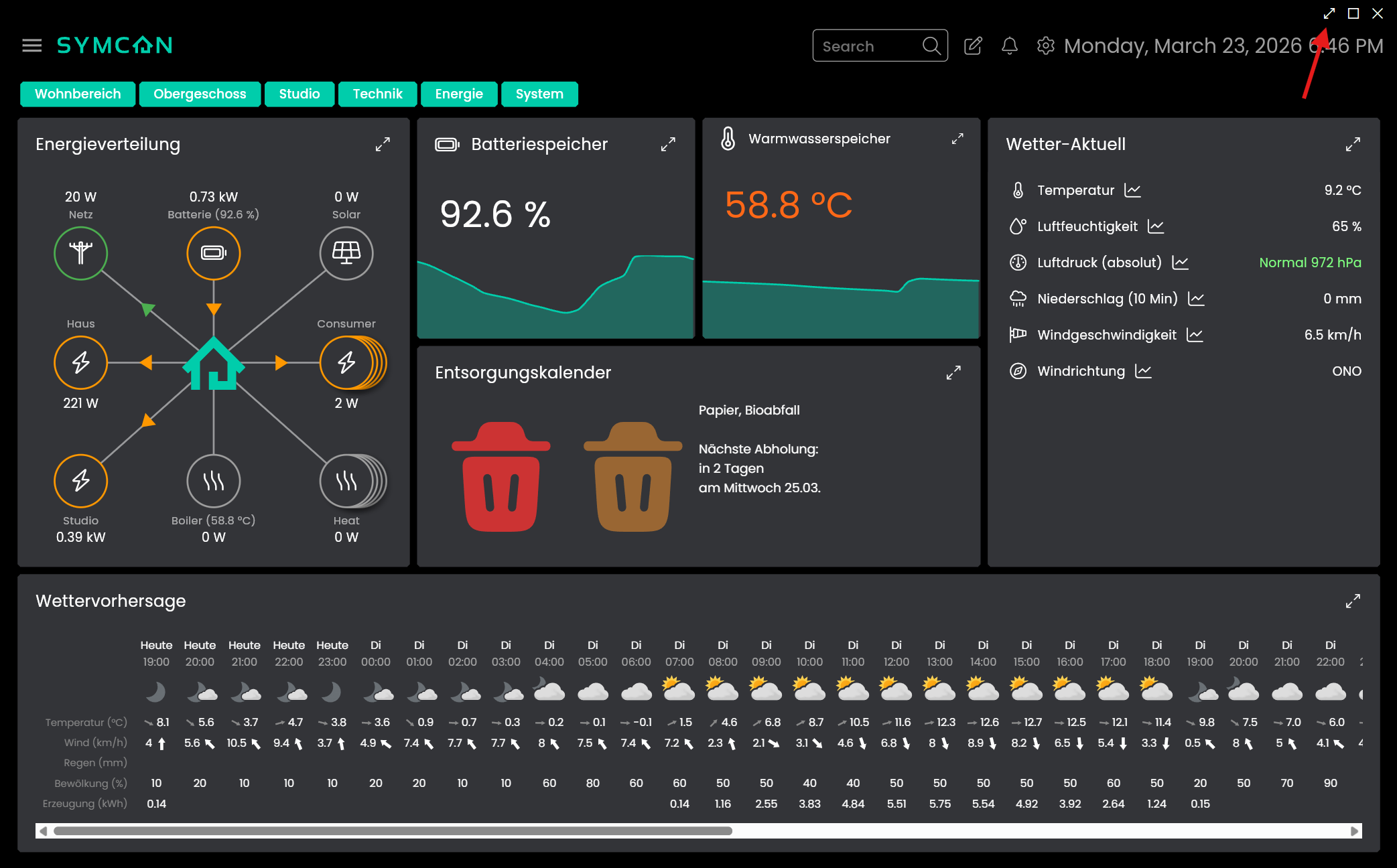Open the Windrichtung chart graph icon

click(x=1143, y=371)
